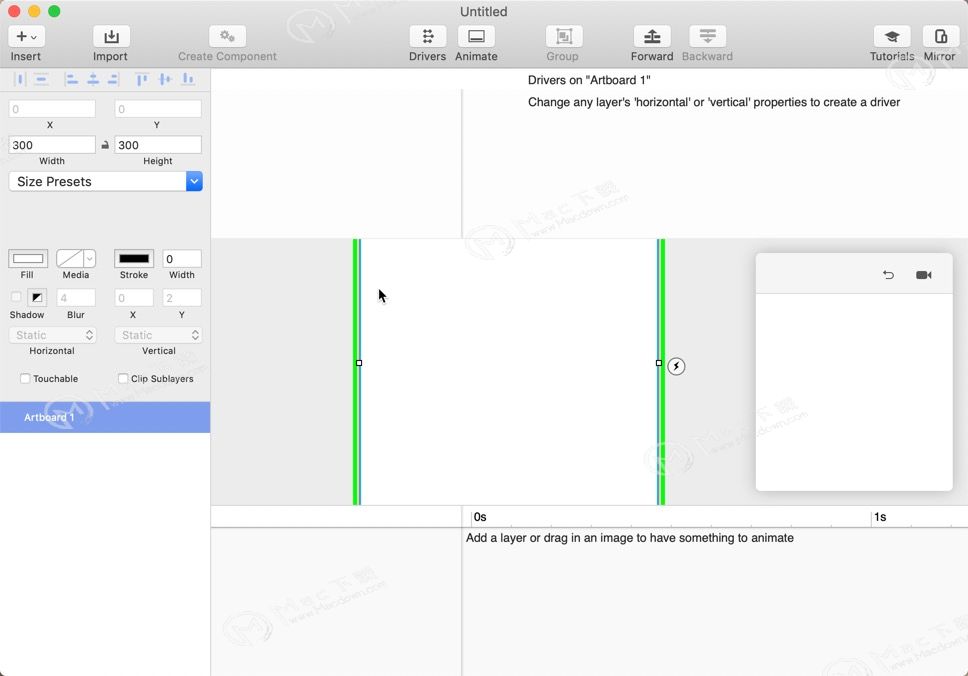Open the Vertical Static dropdown

158,335
